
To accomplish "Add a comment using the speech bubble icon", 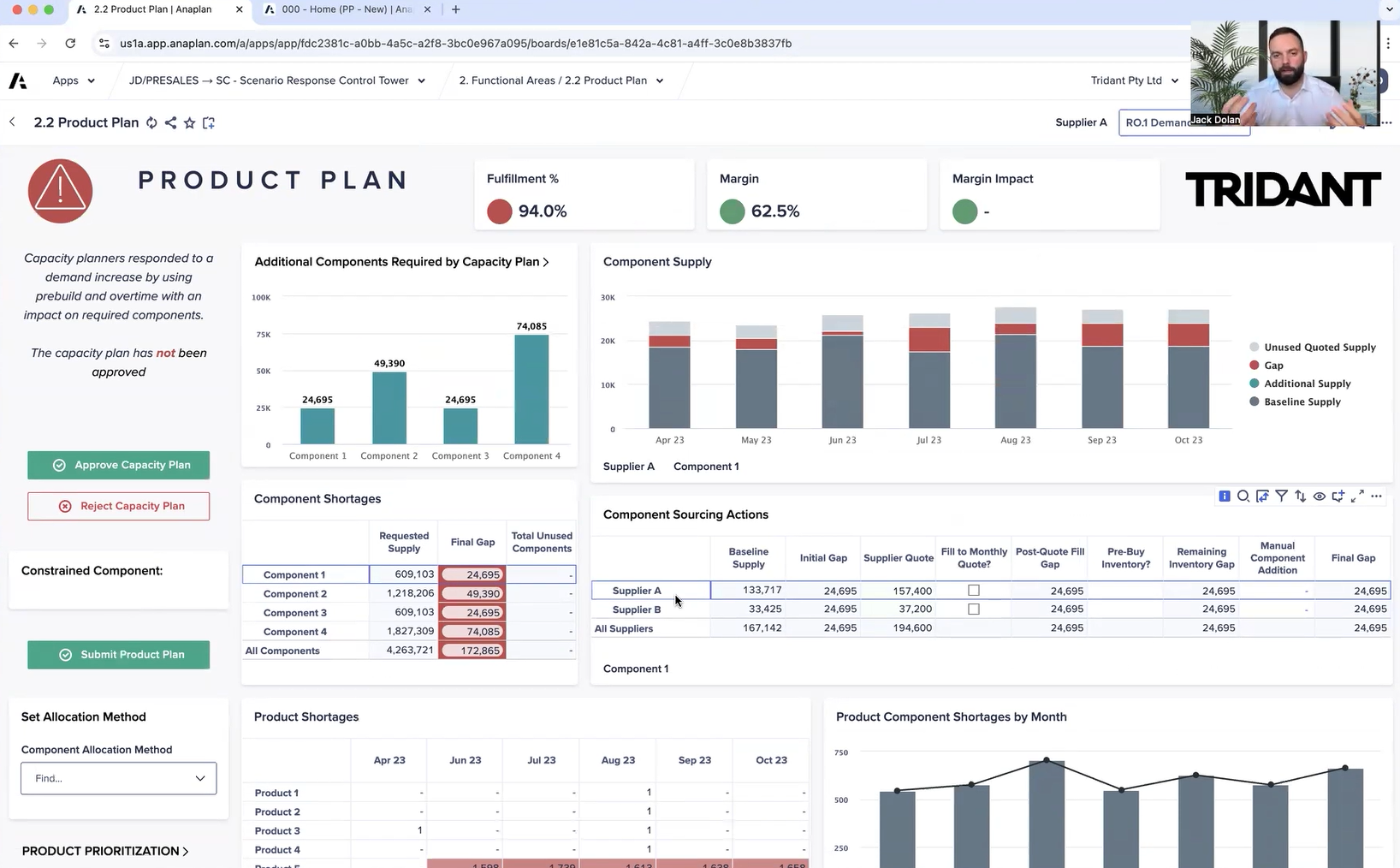I will coord(1338,496).
